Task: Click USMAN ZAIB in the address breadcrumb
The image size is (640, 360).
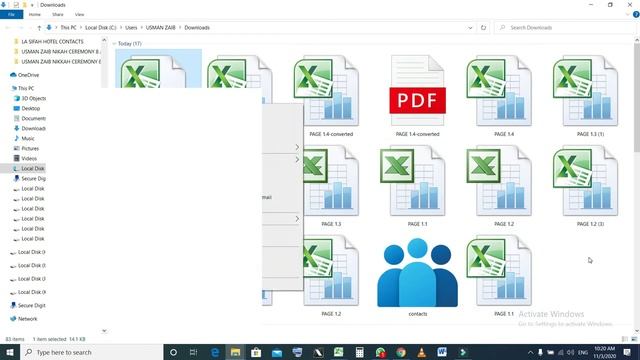Action: point(160,28)
